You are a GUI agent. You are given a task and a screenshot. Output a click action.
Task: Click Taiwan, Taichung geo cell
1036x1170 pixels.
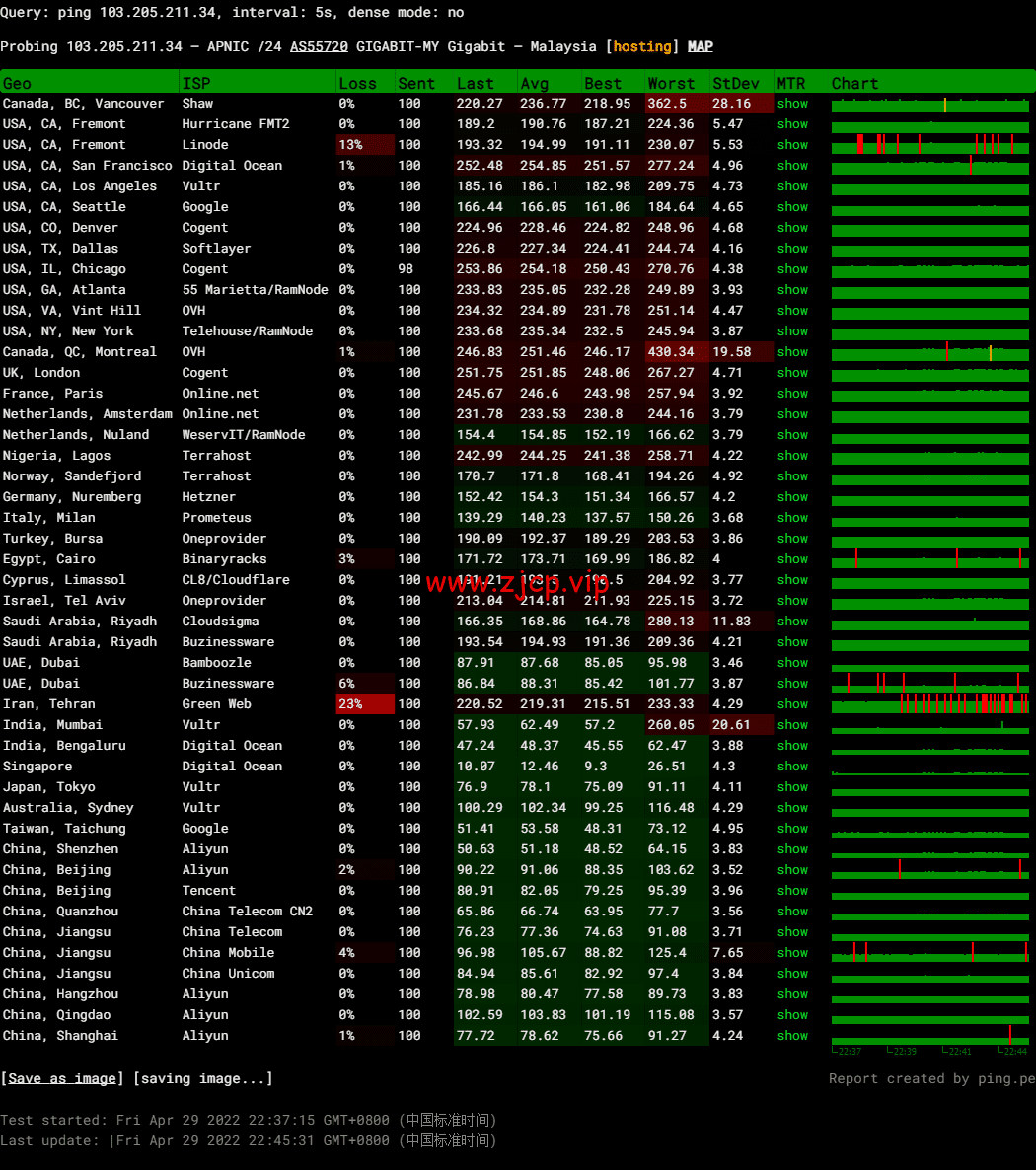tap(64, 829)
